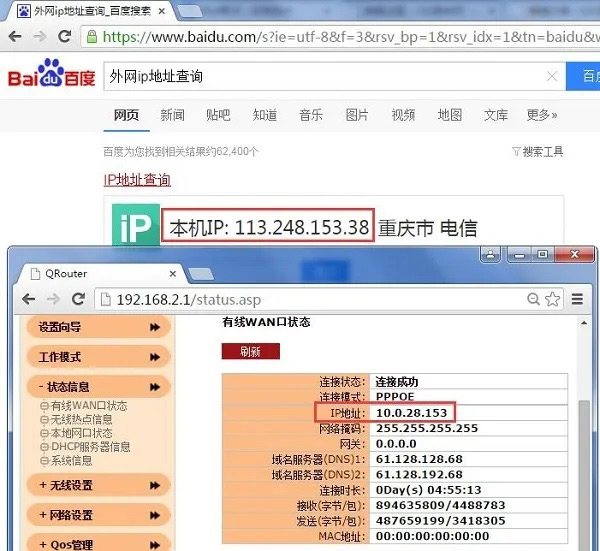Click the page icon in QRouter address bar

coord(106,300)
